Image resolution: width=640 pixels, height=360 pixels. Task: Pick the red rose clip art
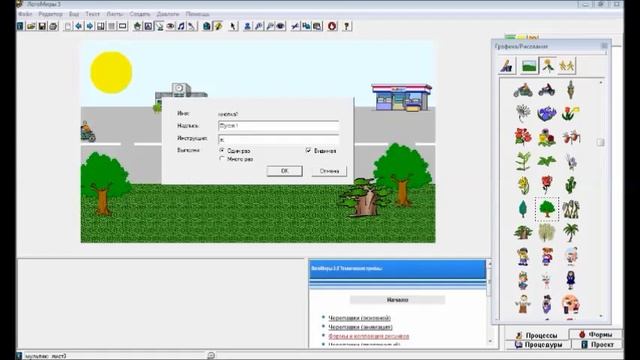click(x=547, y=184)
